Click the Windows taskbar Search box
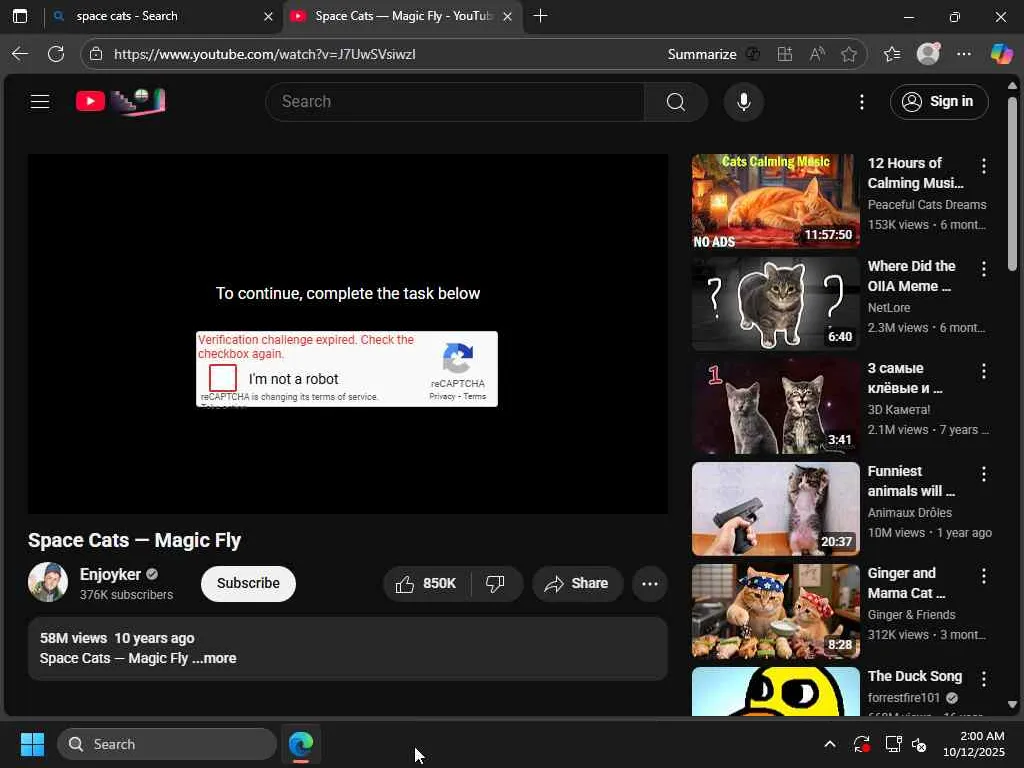 click(x=167, y=744)
